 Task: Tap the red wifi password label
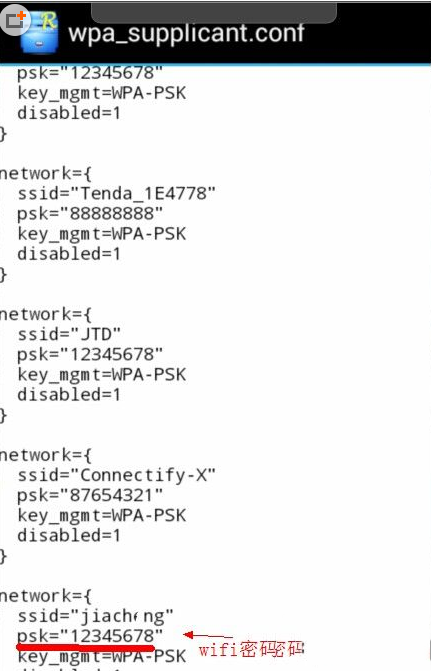251,649
